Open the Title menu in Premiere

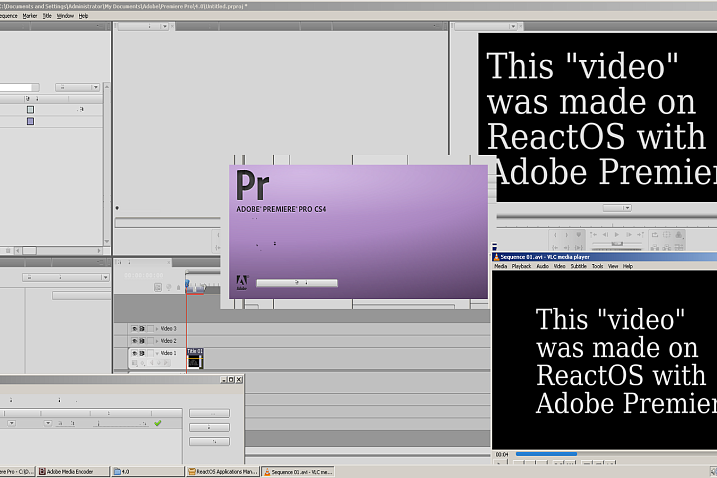pos(47,16)
